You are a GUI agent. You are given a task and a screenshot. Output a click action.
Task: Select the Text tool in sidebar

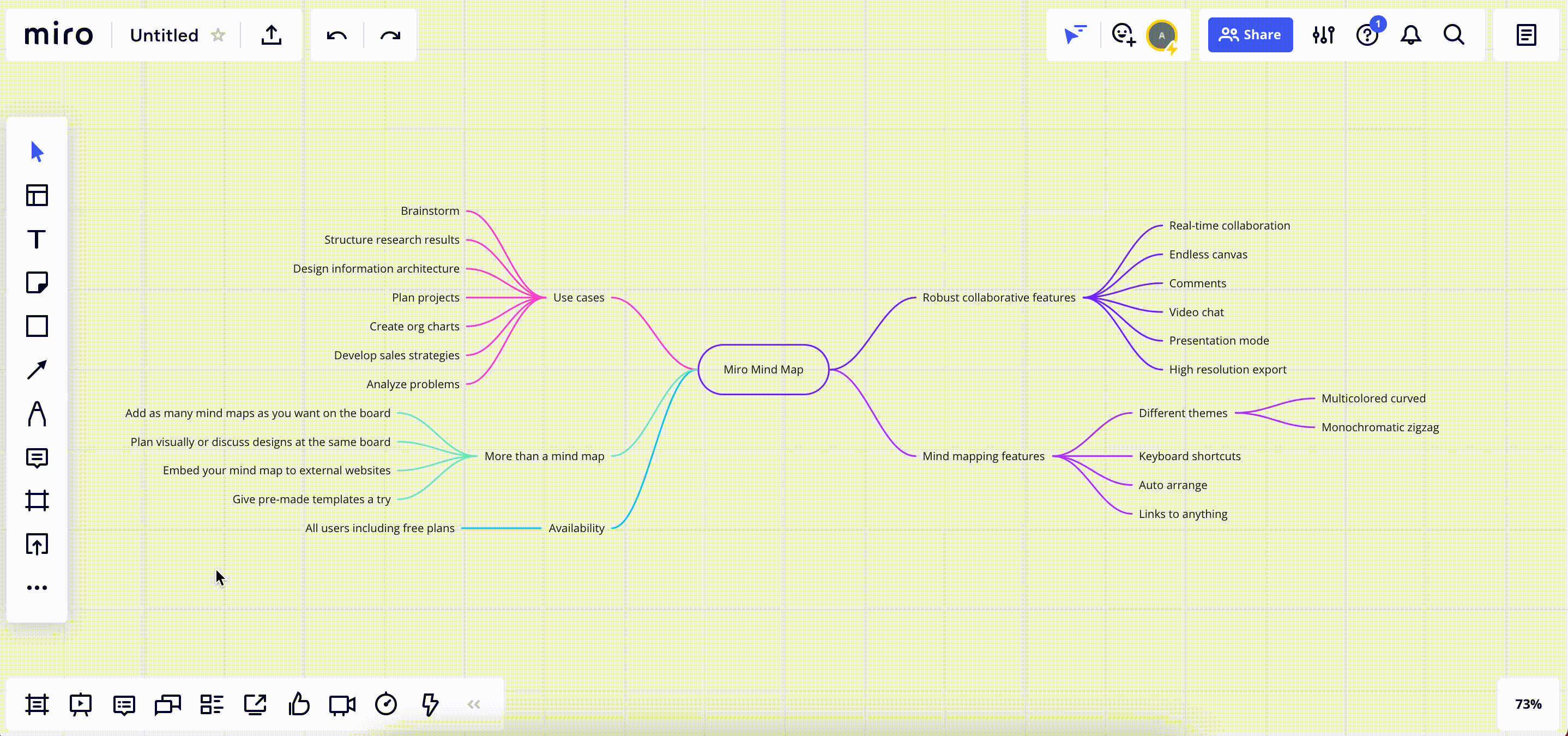[37, 239]
